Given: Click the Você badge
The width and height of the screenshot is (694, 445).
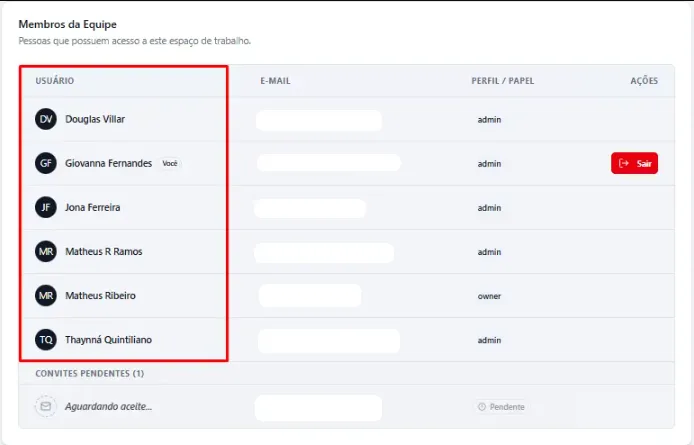Looking at the screenshot, I should pyautogui.click(x=170, y=163).
